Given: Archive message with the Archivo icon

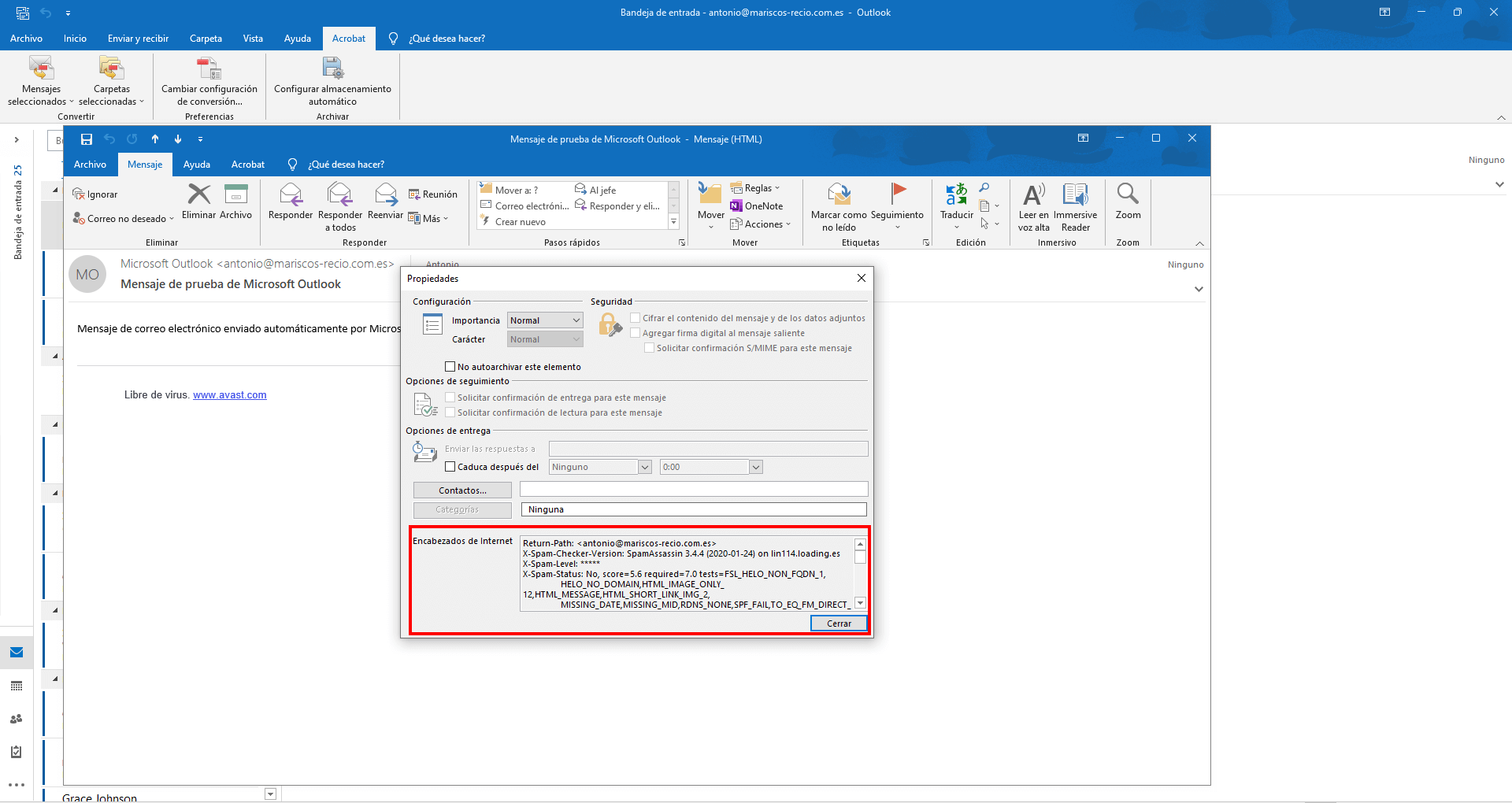Looking at the screenshot, I should [236, 194].
